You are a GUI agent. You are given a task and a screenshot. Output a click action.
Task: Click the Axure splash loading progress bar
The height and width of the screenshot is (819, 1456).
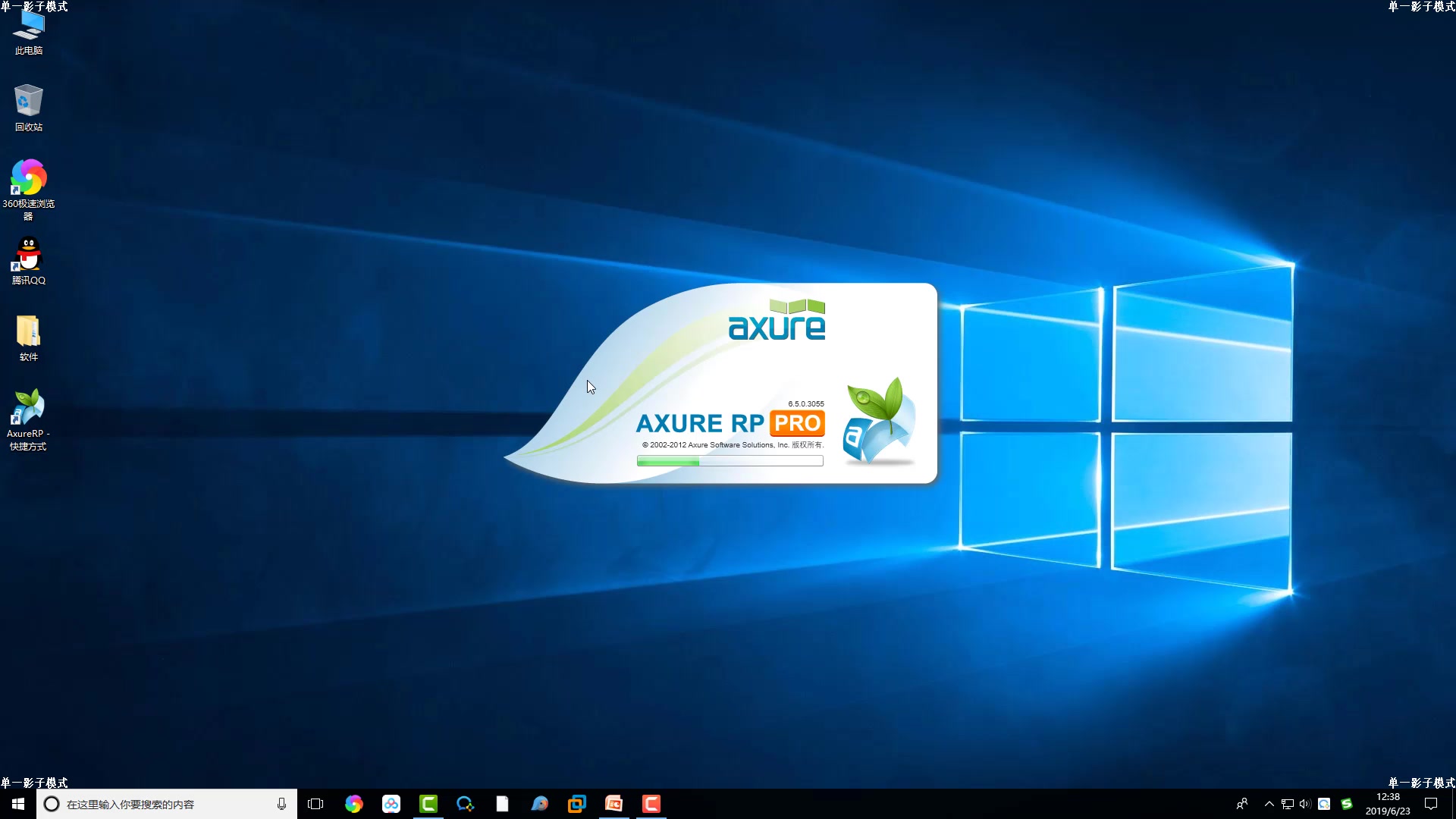coord(730,461)
